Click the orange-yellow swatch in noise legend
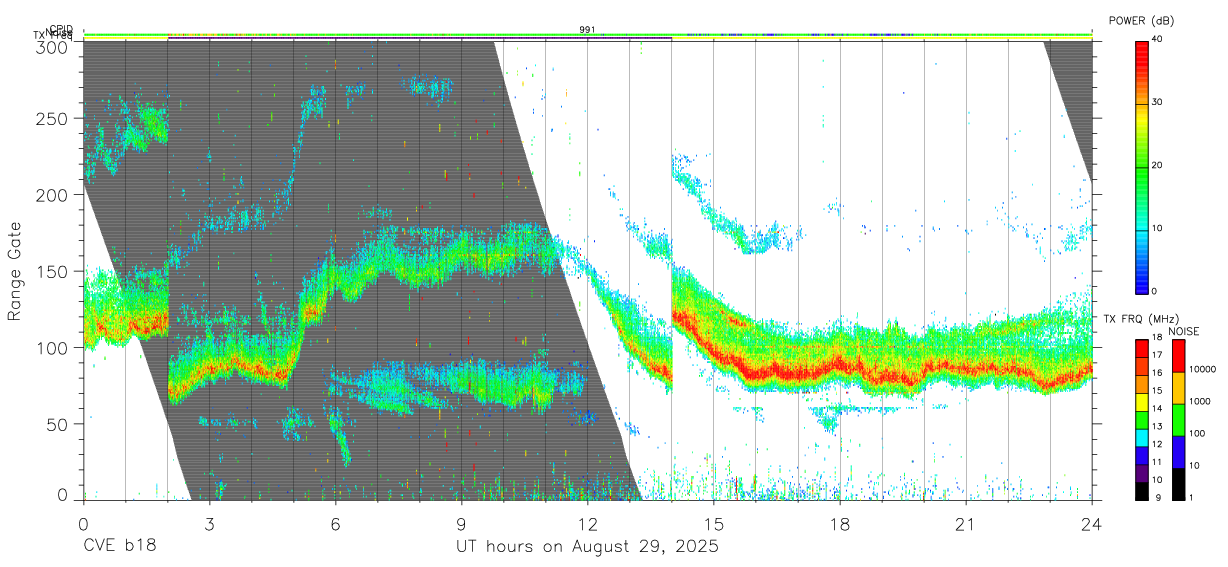 point(1178,387)
